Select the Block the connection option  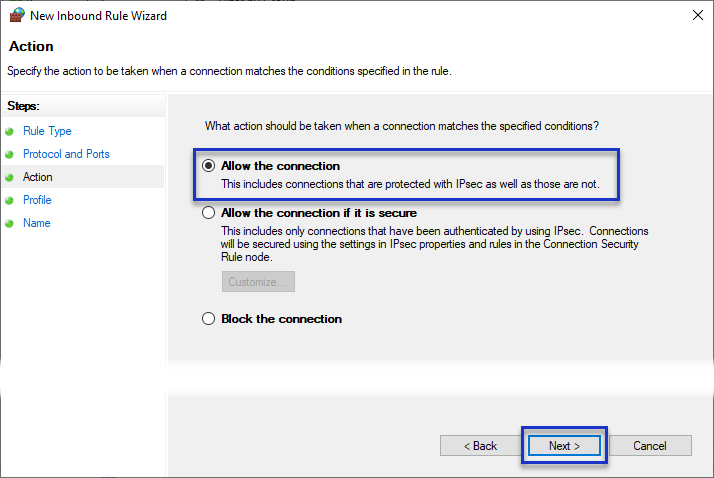pos(209,319)
